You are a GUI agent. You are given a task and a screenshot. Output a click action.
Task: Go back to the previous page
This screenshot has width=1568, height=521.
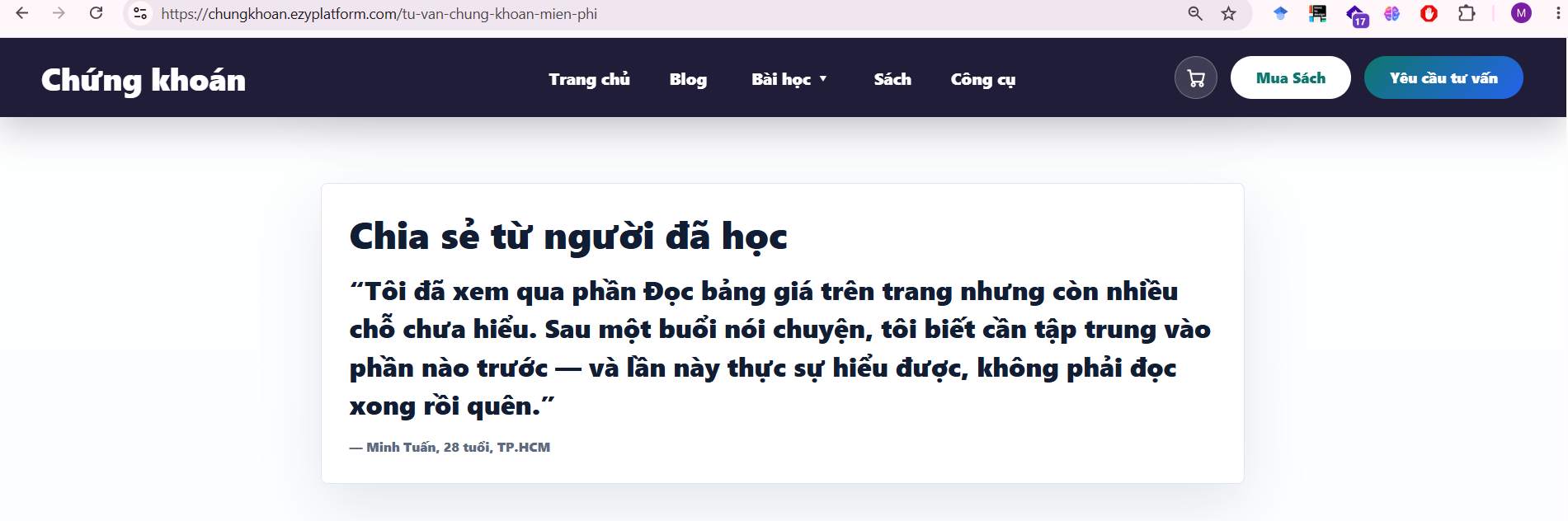[x=22, y=13]
